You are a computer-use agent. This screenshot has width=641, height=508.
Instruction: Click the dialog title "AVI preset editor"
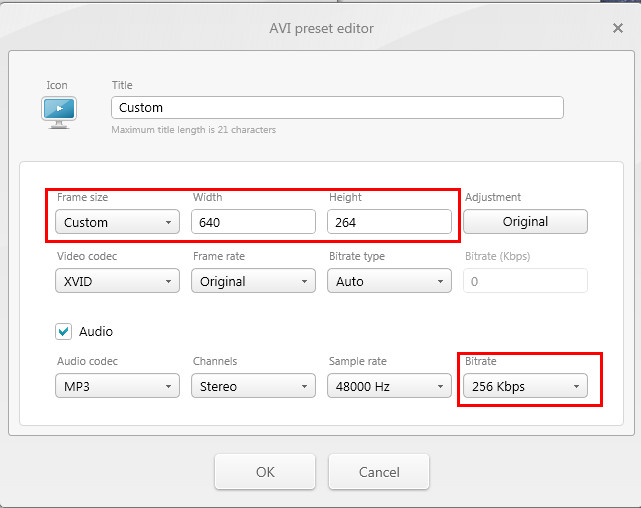[x=321, y=28]
